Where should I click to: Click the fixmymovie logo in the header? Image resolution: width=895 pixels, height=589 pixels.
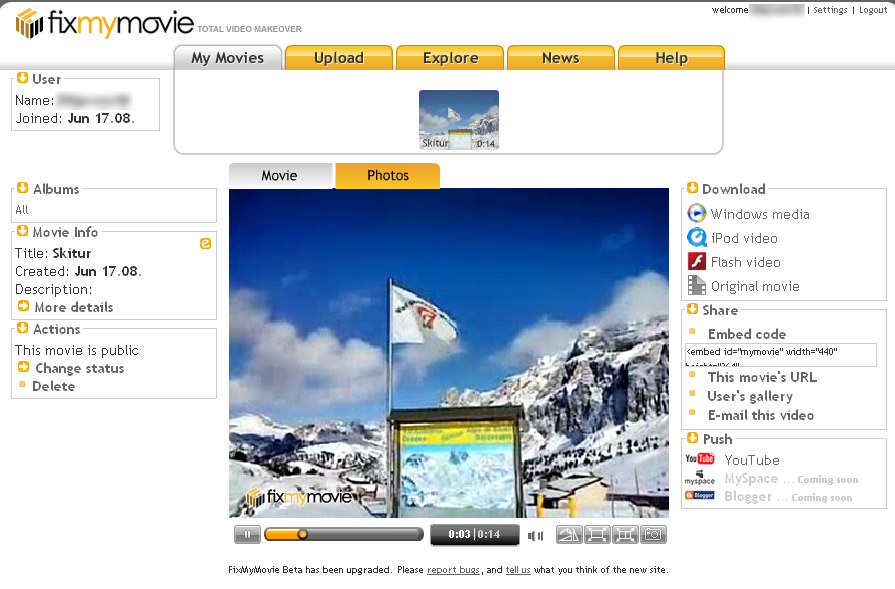click(104, 24)
